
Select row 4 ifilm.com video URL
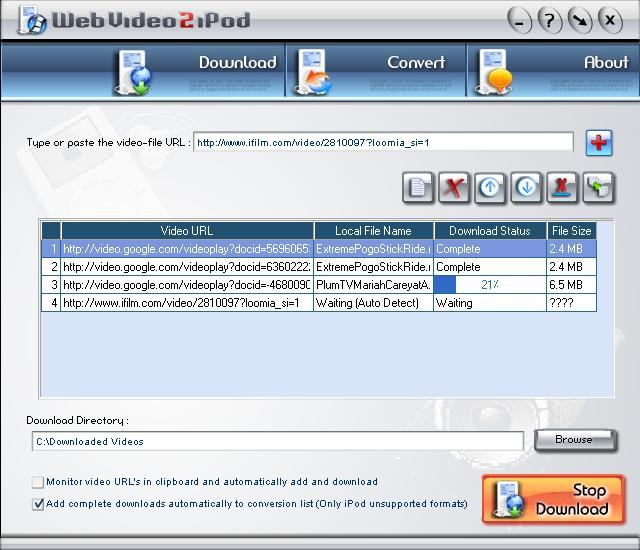pos(187,303)
